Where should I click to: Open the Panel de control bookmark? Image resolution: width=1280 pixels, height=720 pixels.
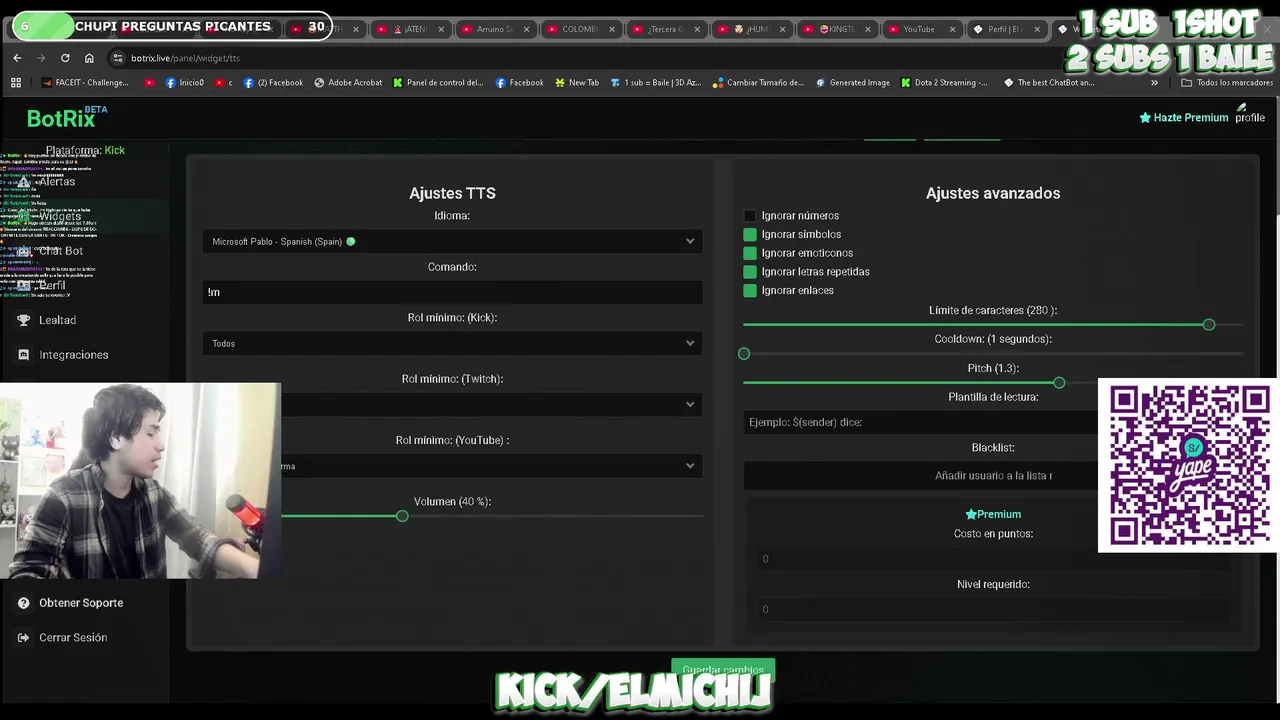438,83
